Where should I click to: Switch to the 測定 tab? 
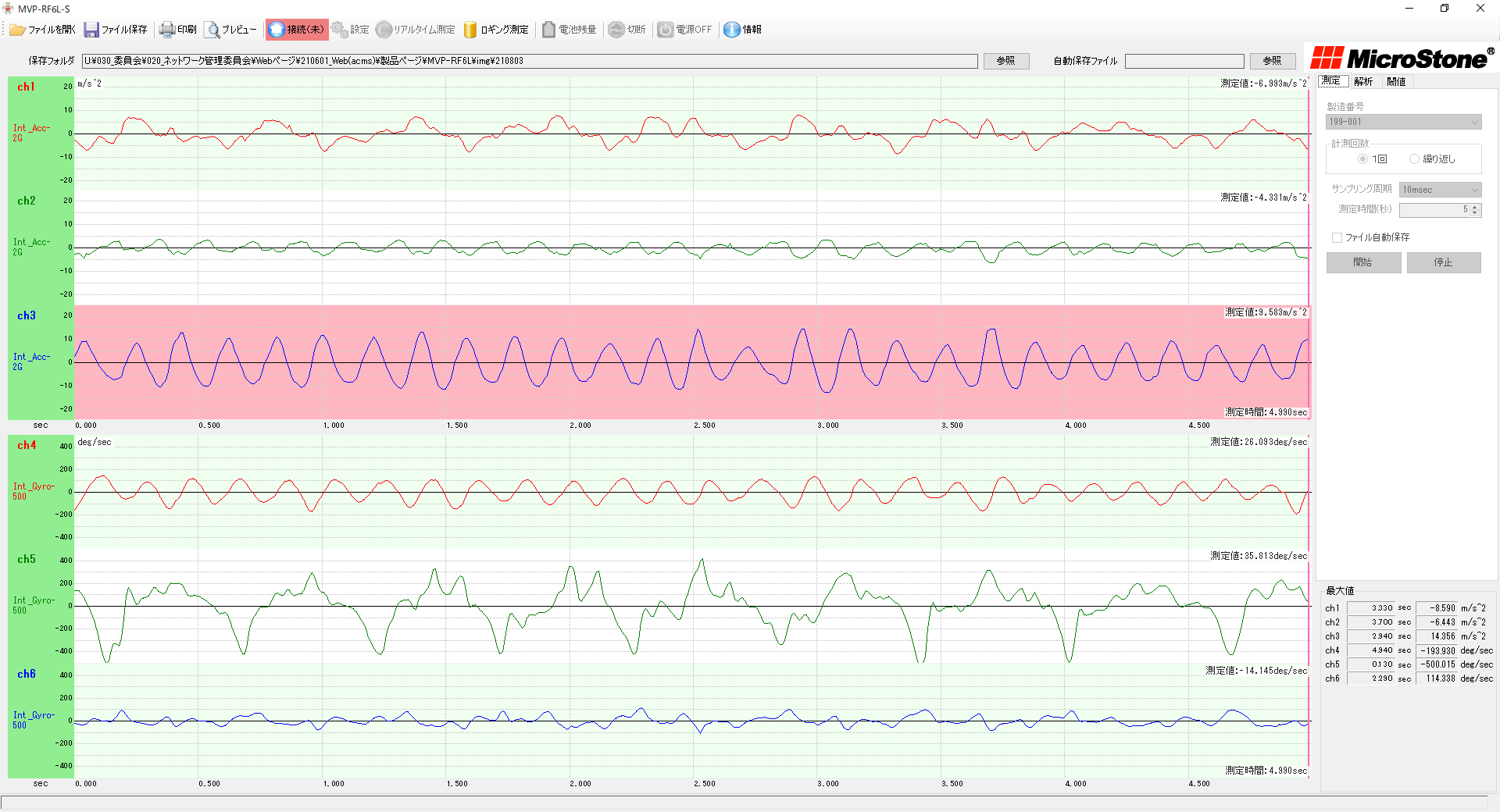click(1332, 81)
